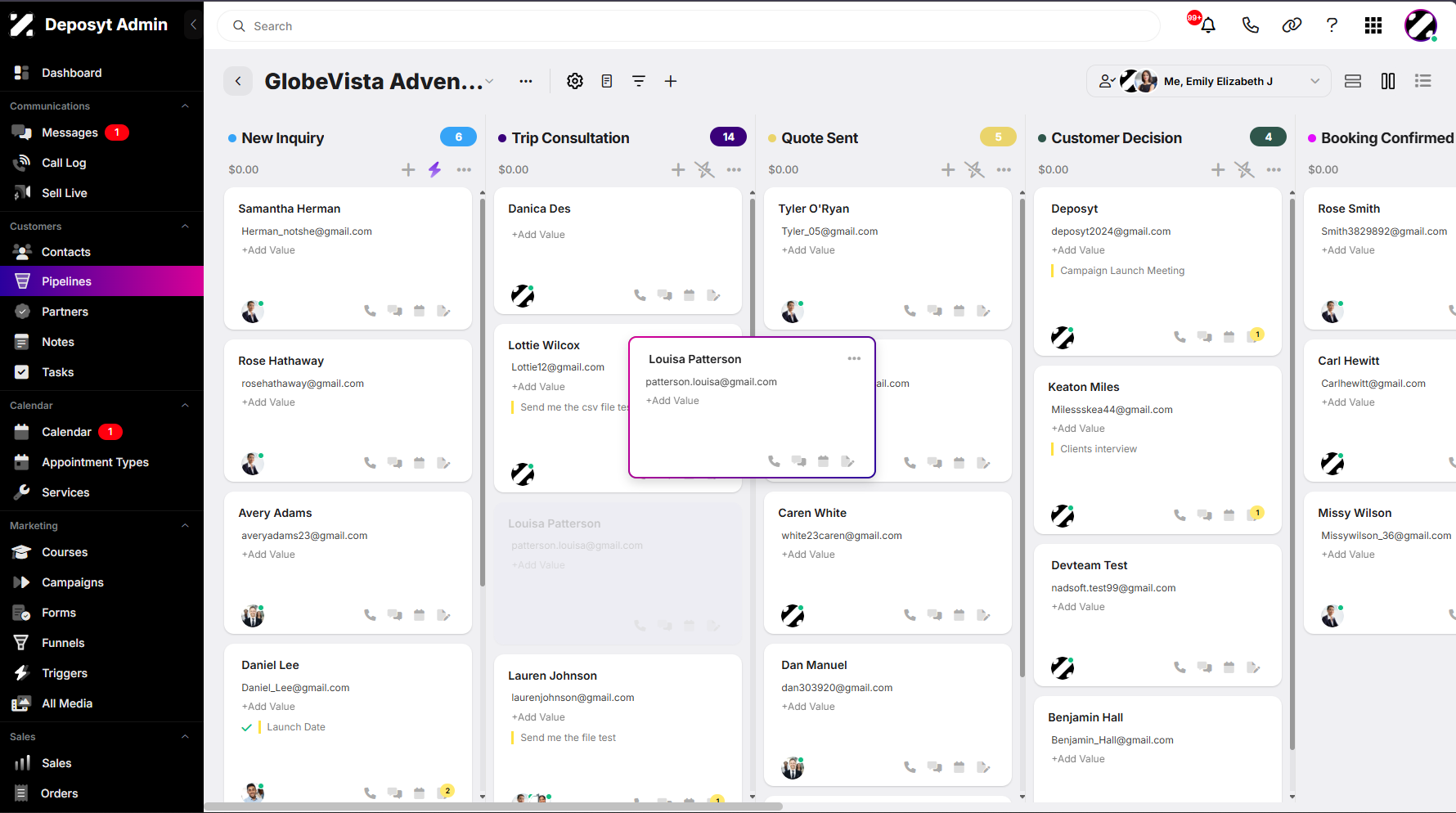Open the pipeline notes document icon

[607, 81]
